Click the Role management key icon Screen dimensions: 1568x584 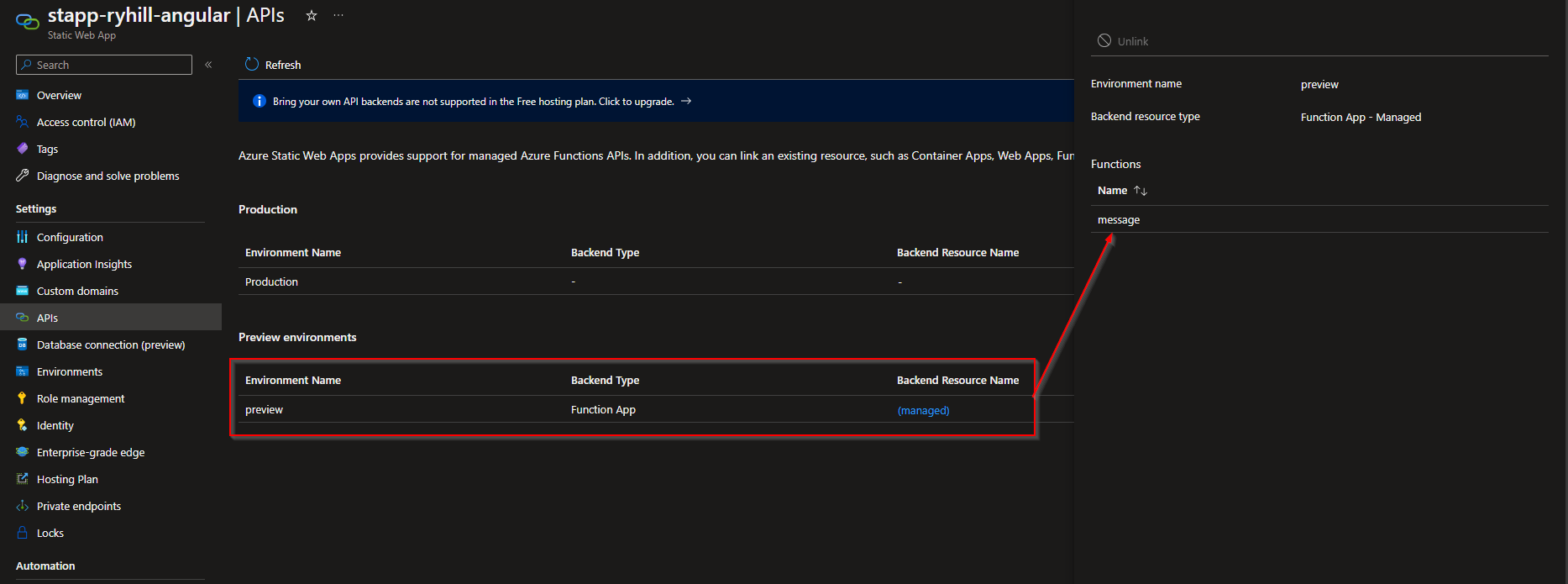coord(23,398)
